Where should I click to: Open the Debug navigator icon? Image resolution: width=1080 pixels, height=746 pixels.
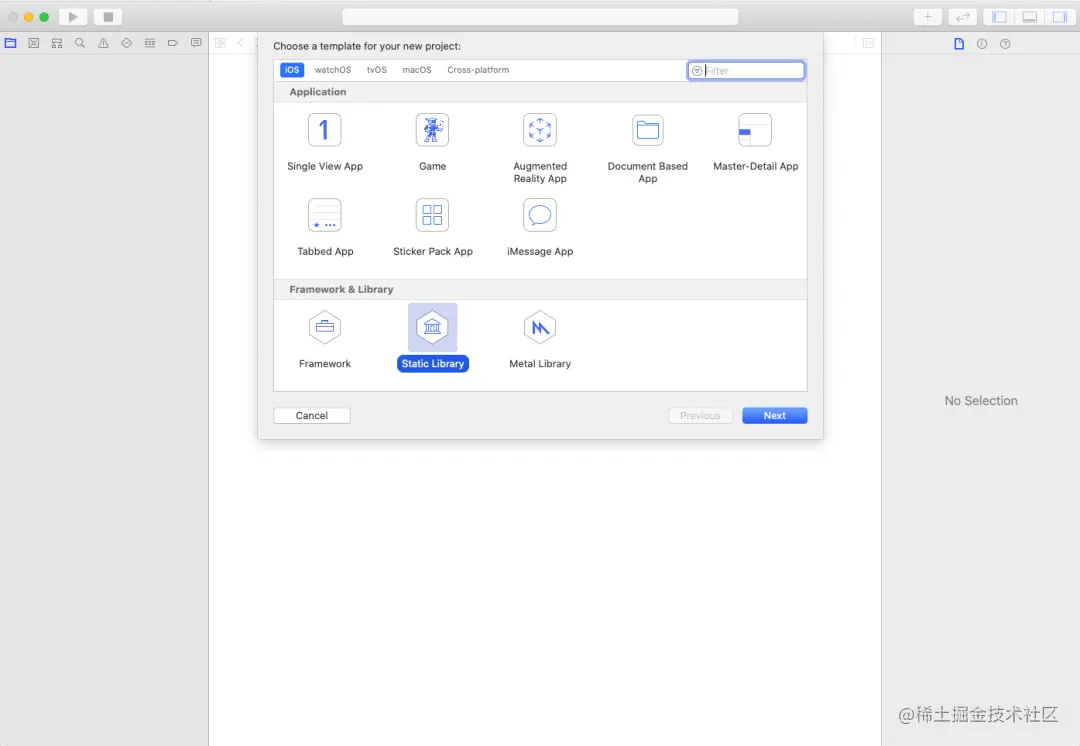click(149, 43)
